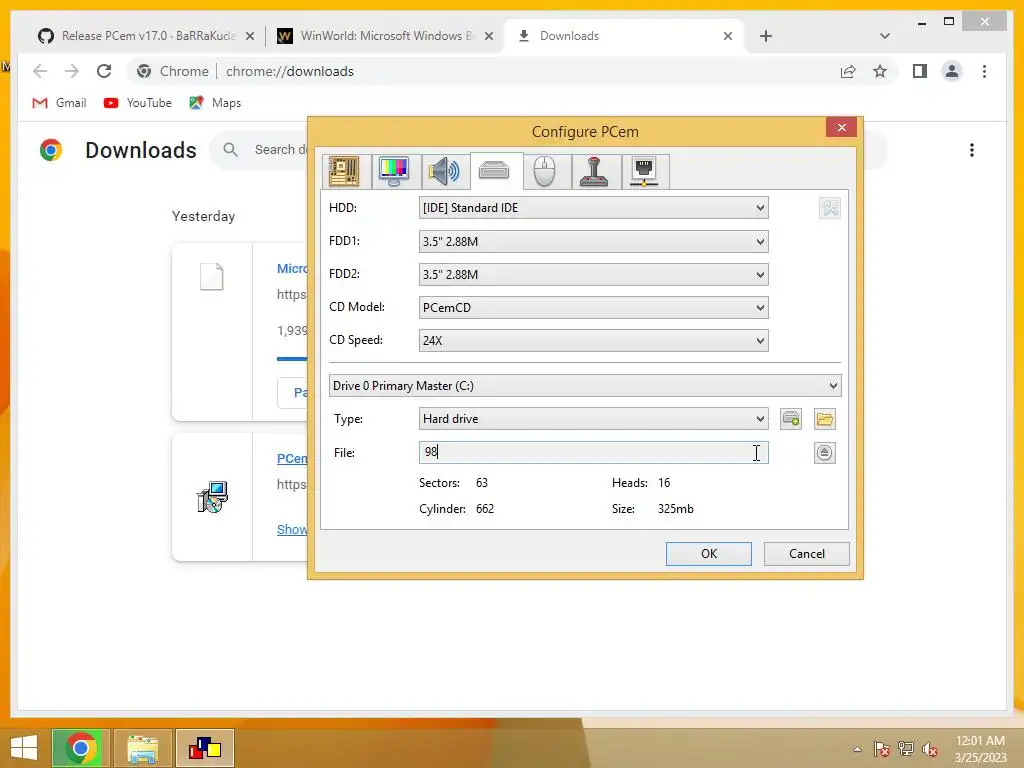Click the open folder browse icon
Viewport: 1024px width, 768px height.
click(825, 419)
